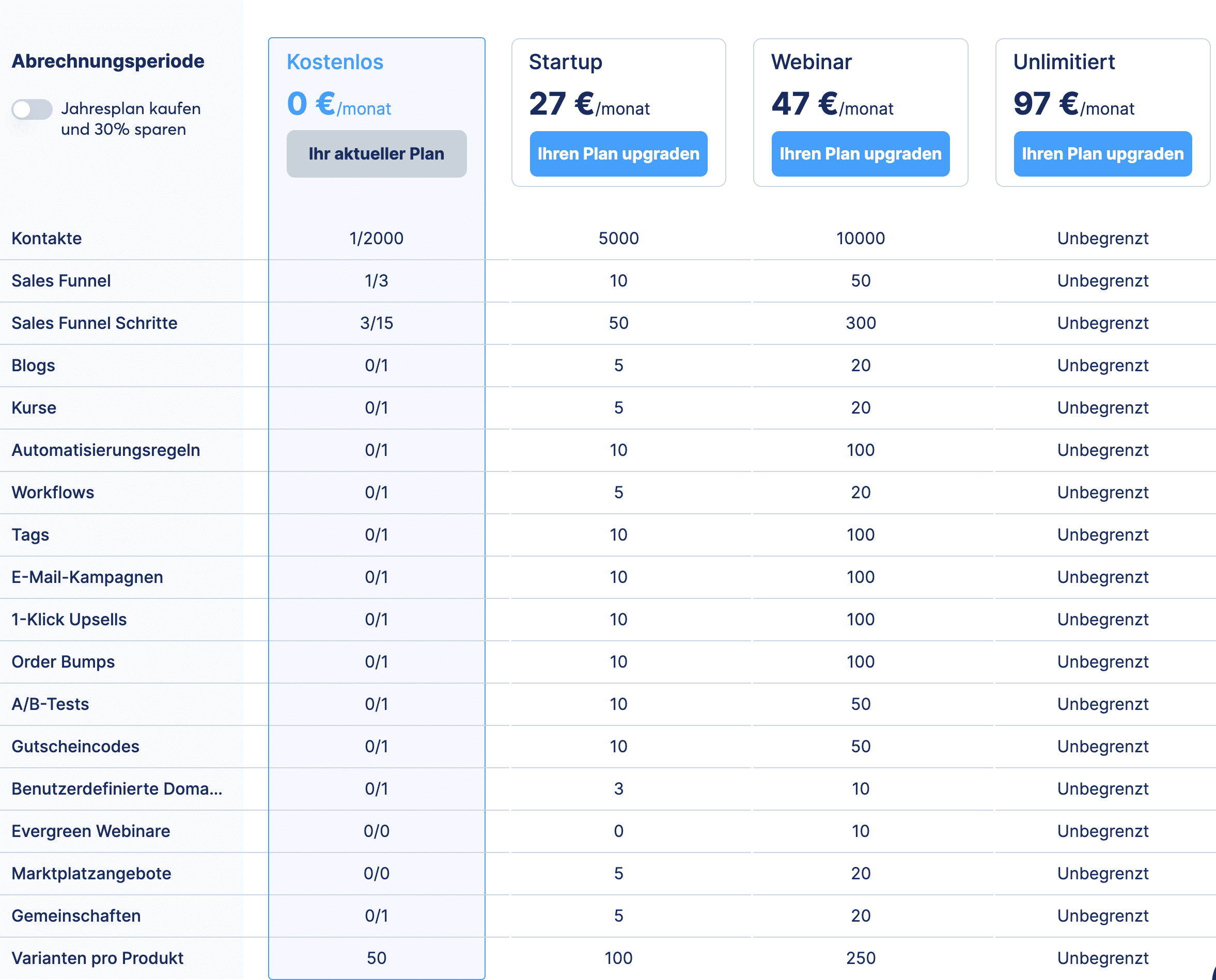The width and height of the screenshot is (1216, 980).
Task: Click the Unlimitiert plan title
Action: click(1064, 61)
